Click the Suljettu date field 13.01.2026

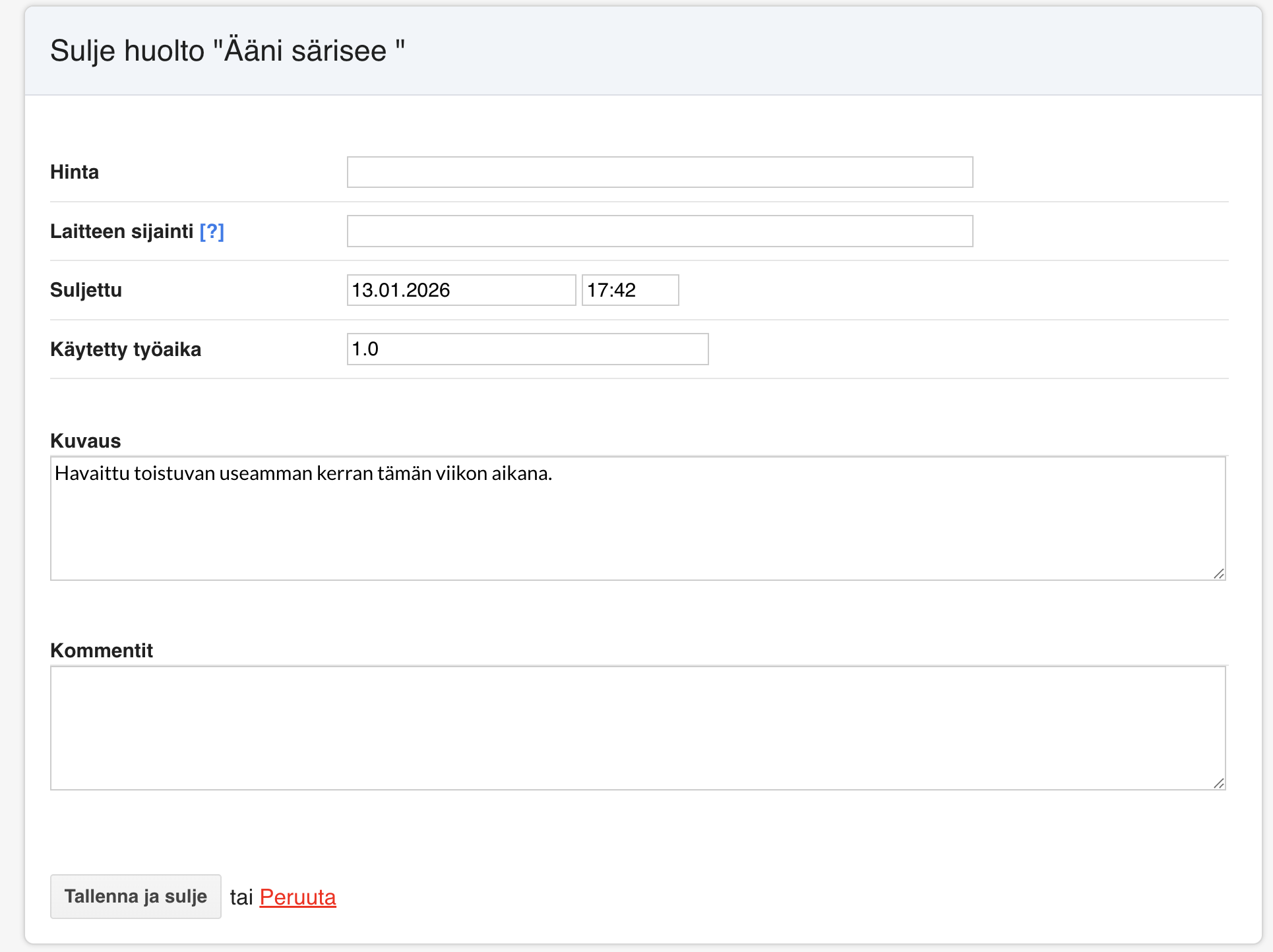point(461,290)
